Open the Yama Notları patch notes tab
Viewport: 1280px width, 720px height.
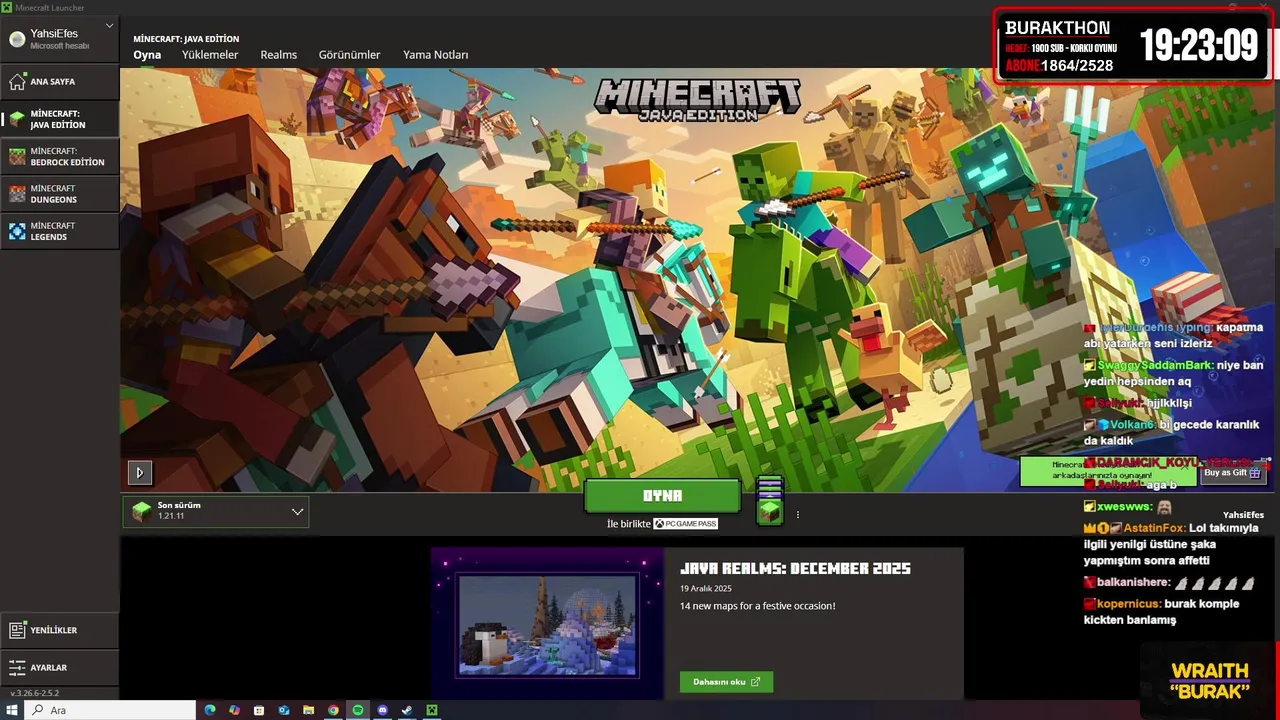pyautogui.click(x=435, y=55)
